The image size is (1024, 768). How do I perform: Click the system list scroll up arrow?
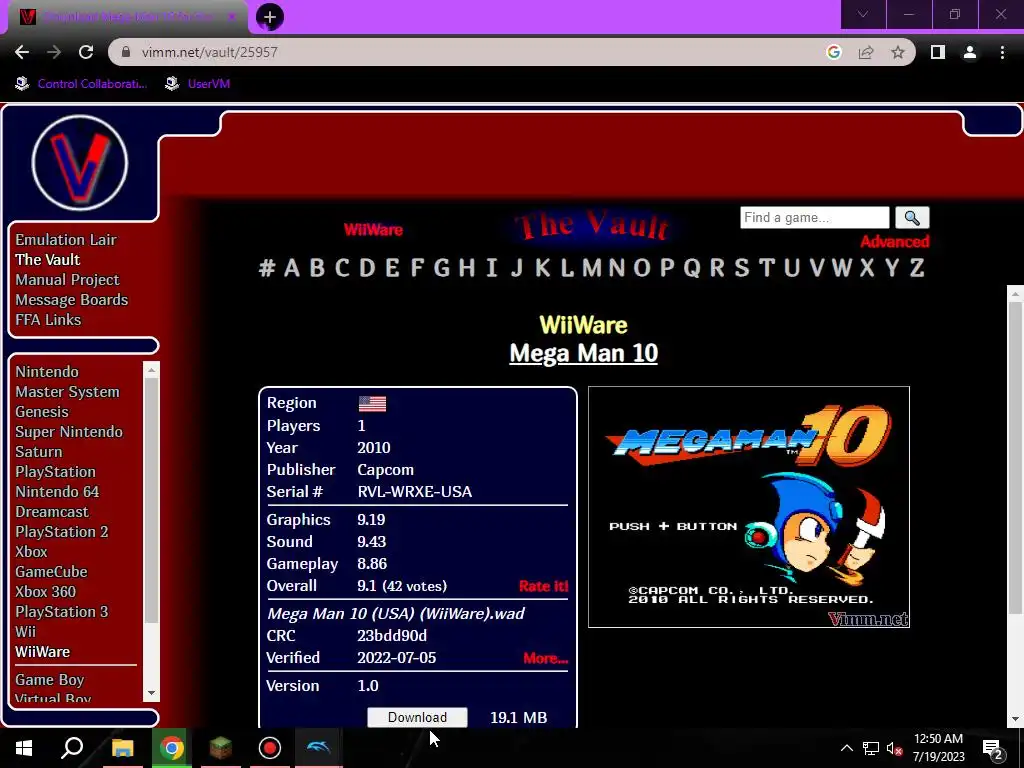pyautogui.click(x=152, y=370)
